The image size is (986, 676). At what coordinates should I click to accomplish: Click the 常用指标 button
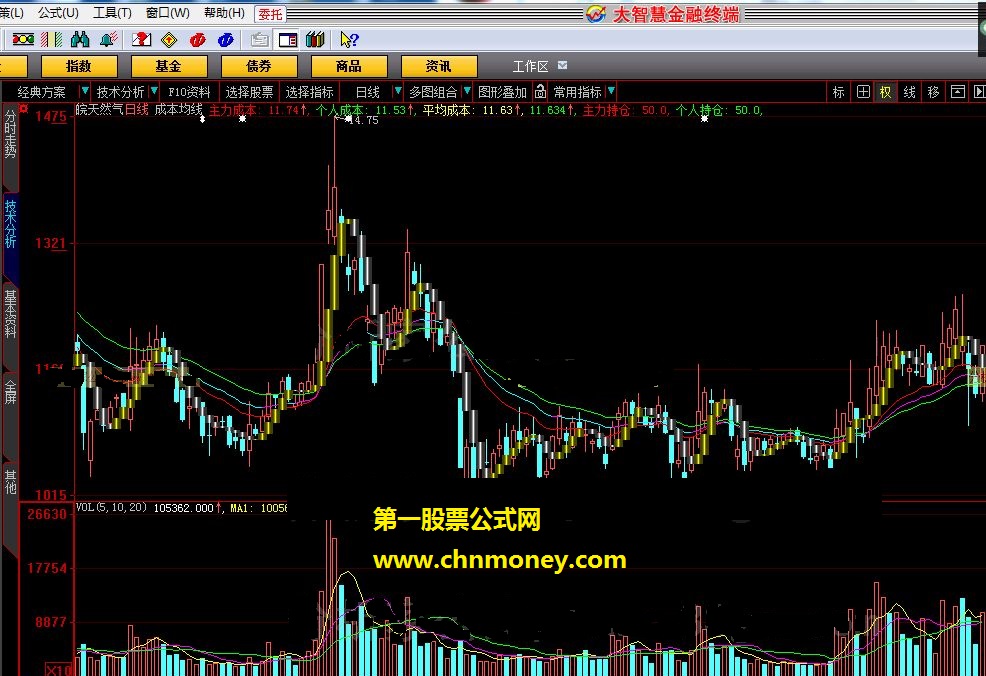click(577, 92)
